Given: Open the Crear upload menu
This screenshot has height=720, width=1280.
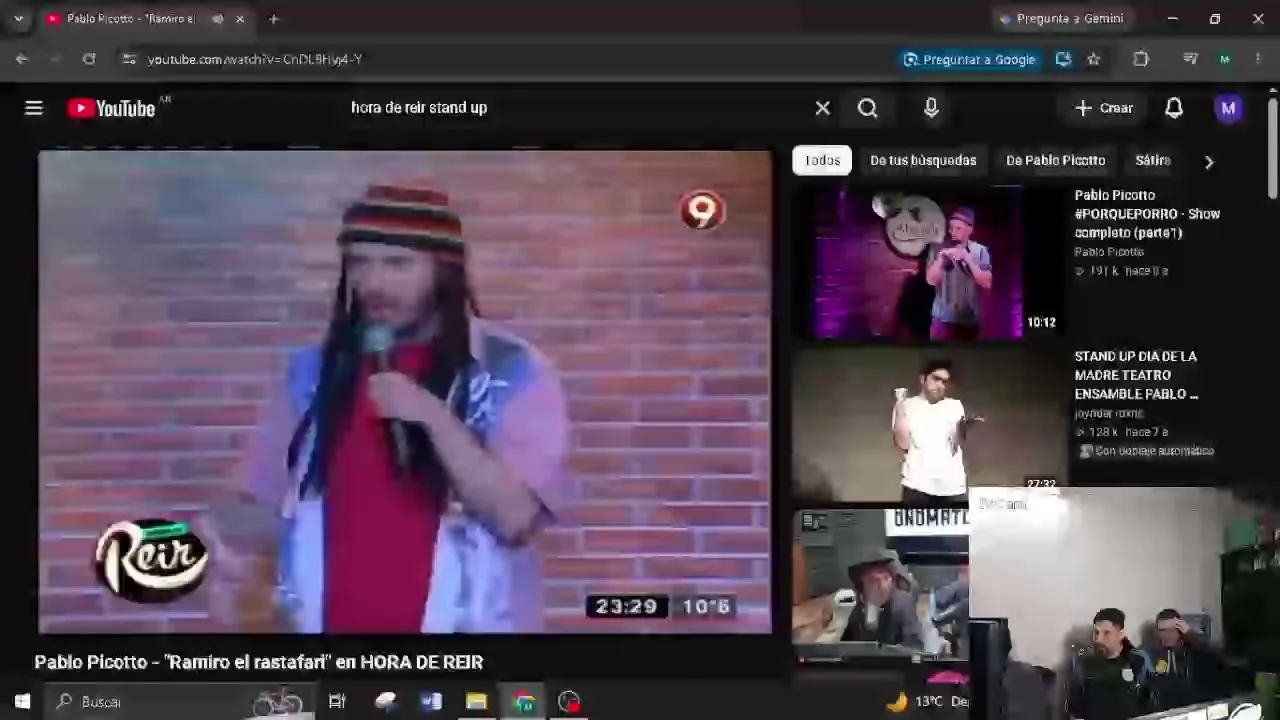Looking at the screenshot, I should [x=1104, y=108].
